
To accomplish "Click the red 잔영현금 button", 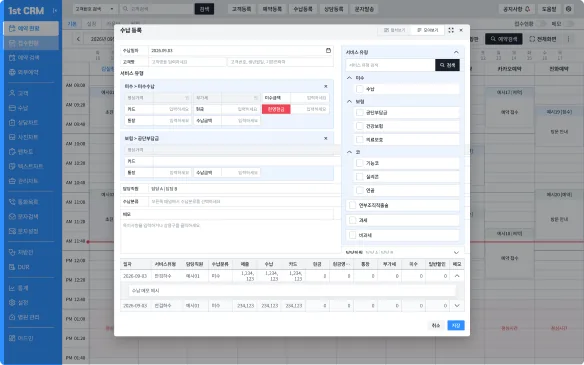I will pyautogui.click(x=276, y=109).
